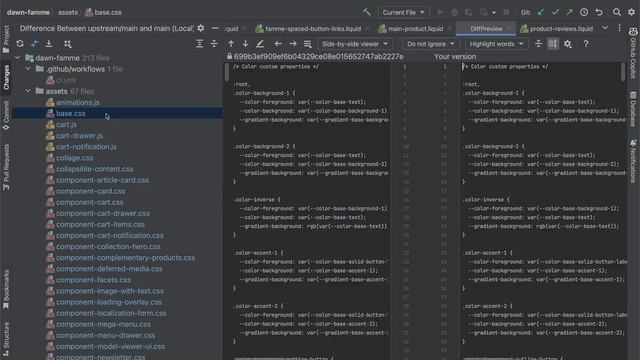This screenshot has width=640, height=360.
Task: Open the Structure tool window
Action: (6, 339)
